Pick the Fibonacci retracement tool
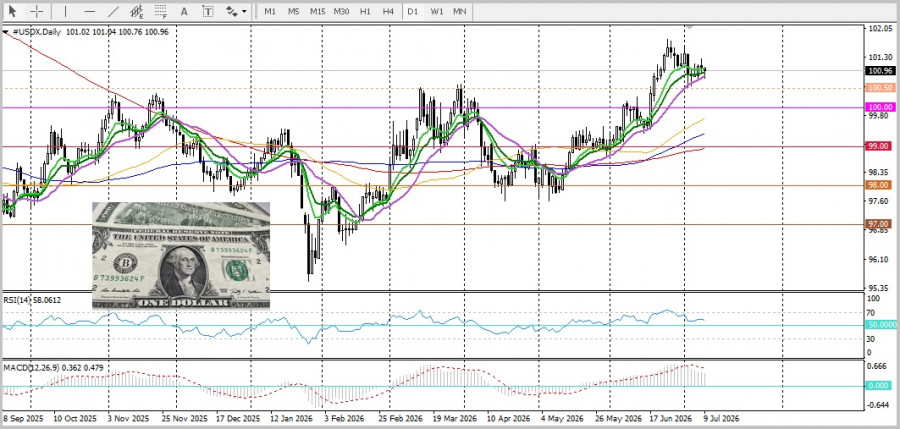This screenshot has width=900, height=429. (x=161, y=11)
